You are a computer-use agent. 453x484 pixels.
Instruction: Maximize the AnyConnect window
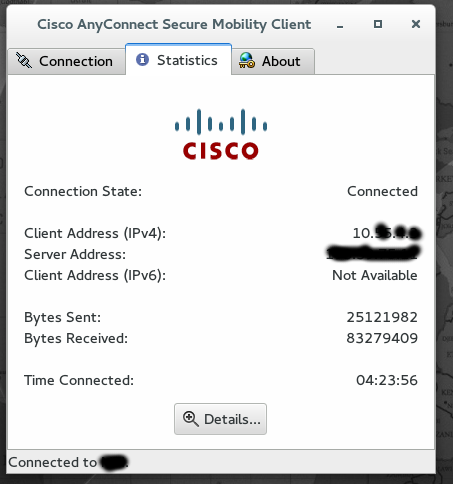pos(378,24)
